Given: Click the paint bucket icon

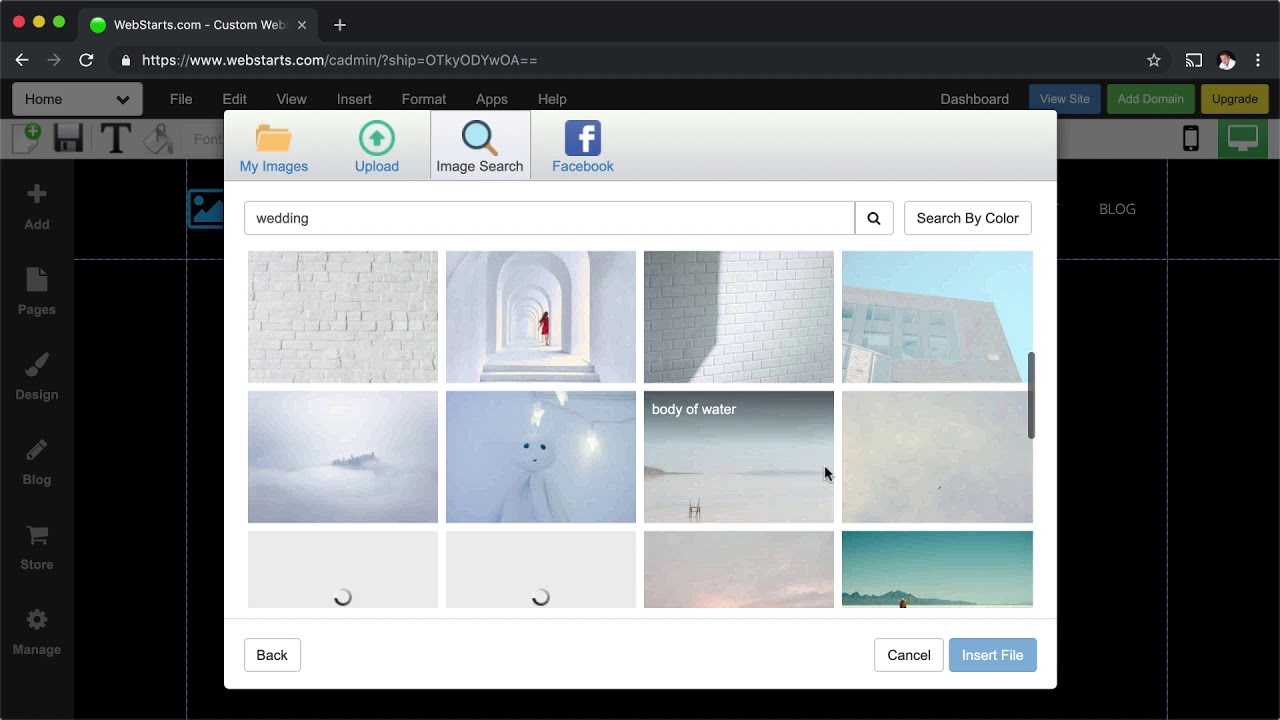Looking at the screenshot, I should click(x=159, y=138).
